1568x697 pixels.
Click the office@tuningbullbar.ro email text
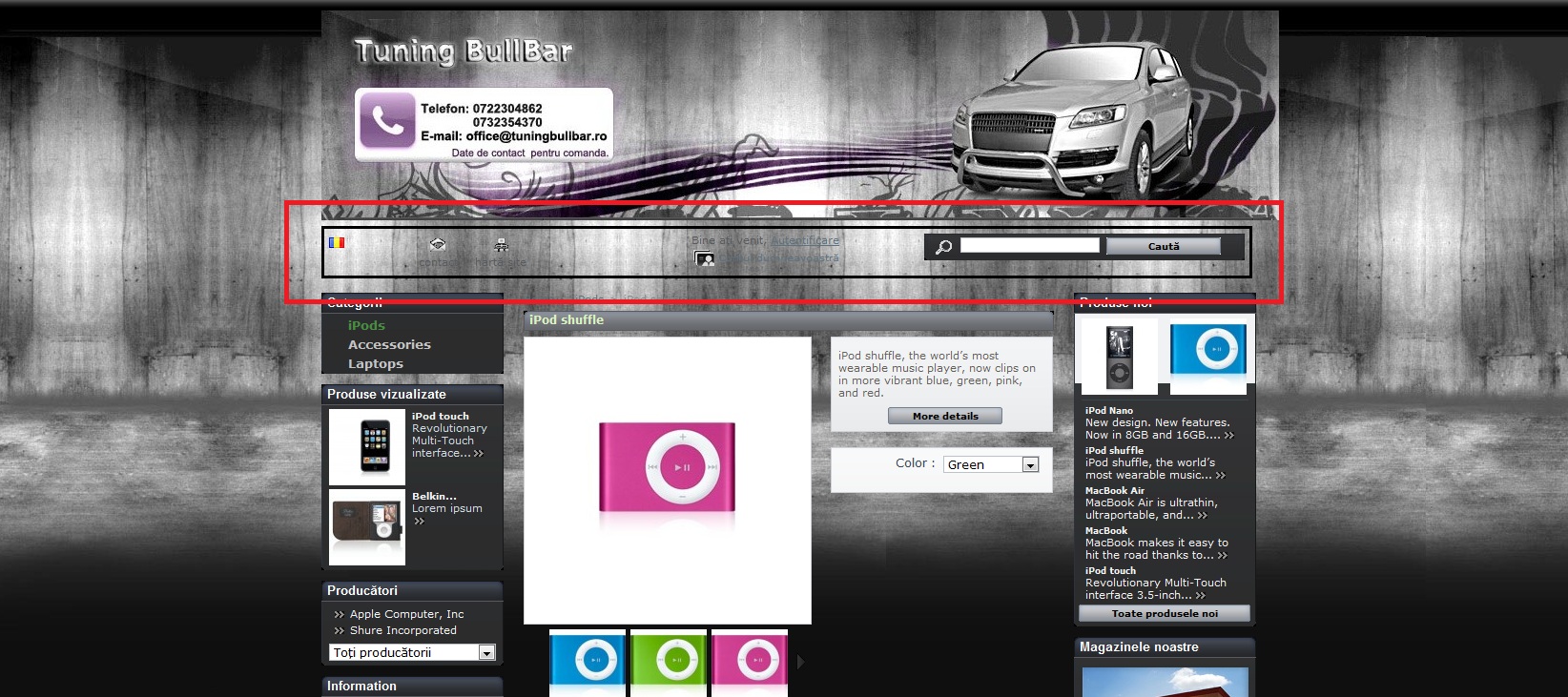click(x=536, y=136)
